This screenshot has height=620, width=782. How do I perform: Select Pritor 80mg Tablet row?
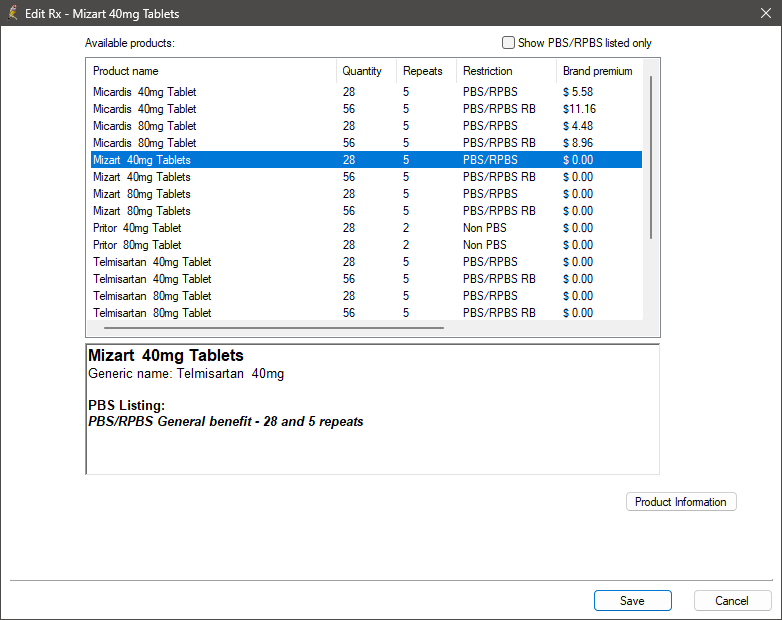point(366,245)
